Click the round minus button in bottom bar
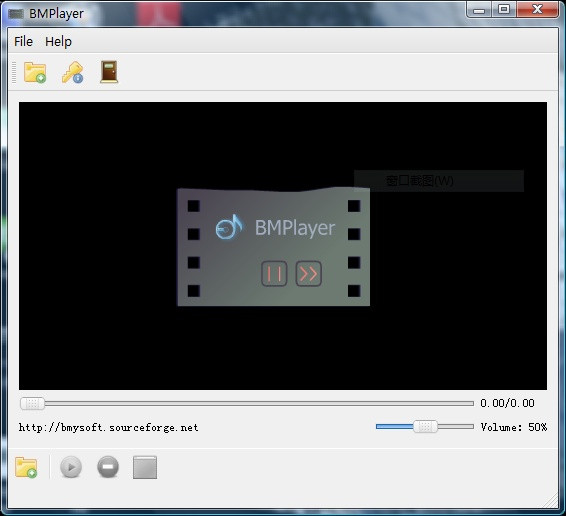 108,467
